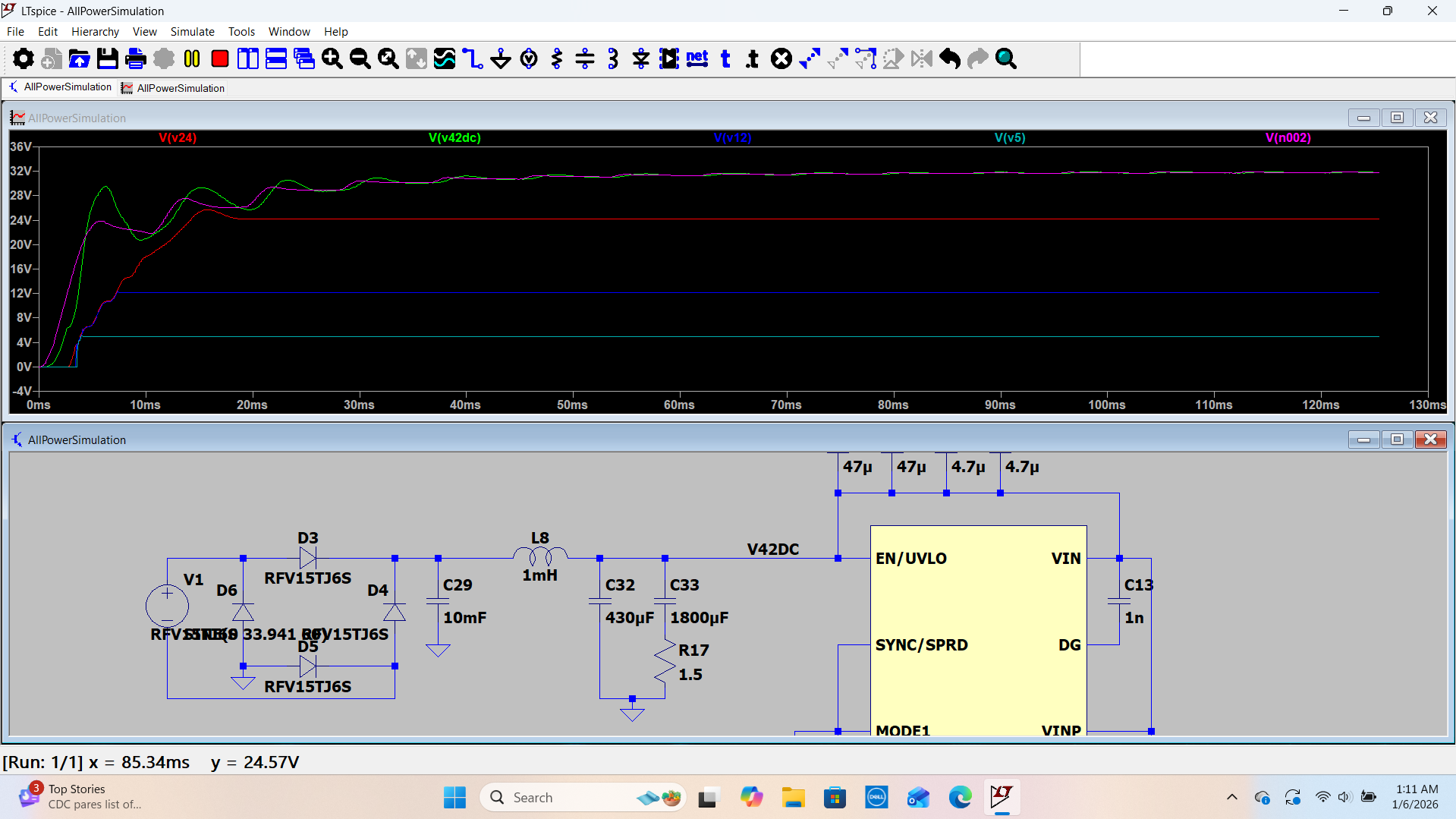Save the schematic with the floppy disk icon
1456x819 pixels.
[108, 58]
